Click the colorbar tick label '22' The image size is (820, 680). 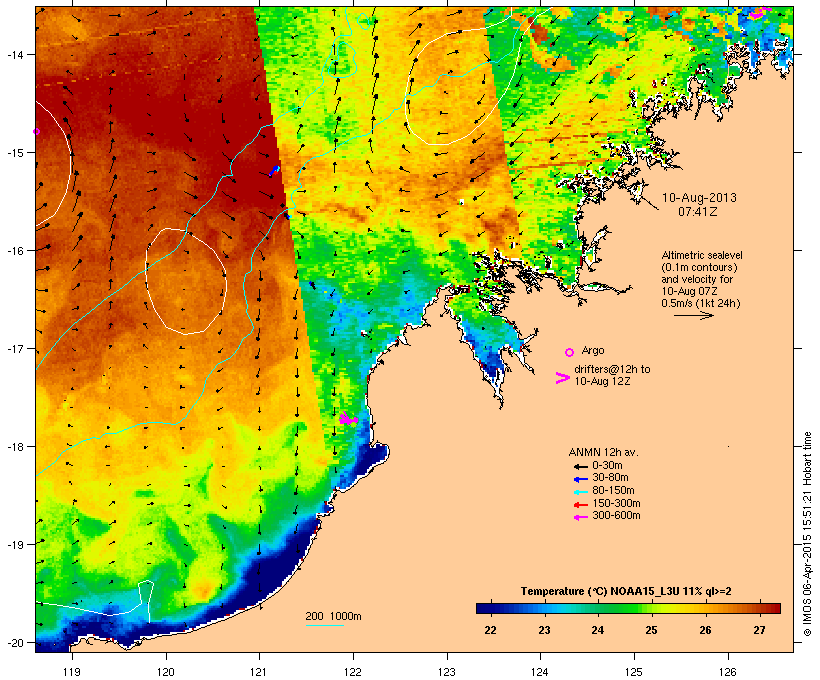[490, 630]
